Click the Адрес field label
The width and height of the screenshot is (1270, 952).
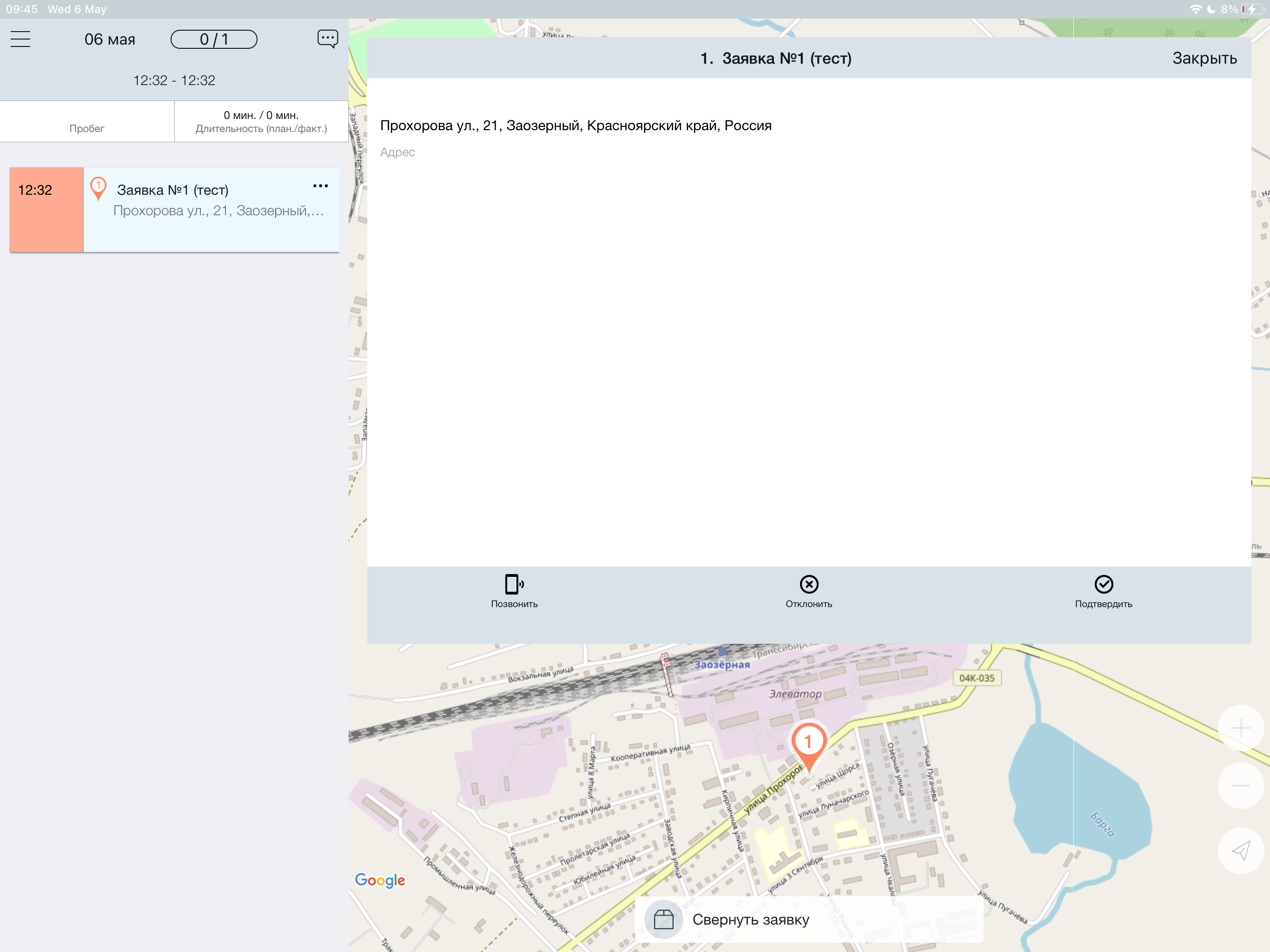pyautogui.click(x=397, y=152)
